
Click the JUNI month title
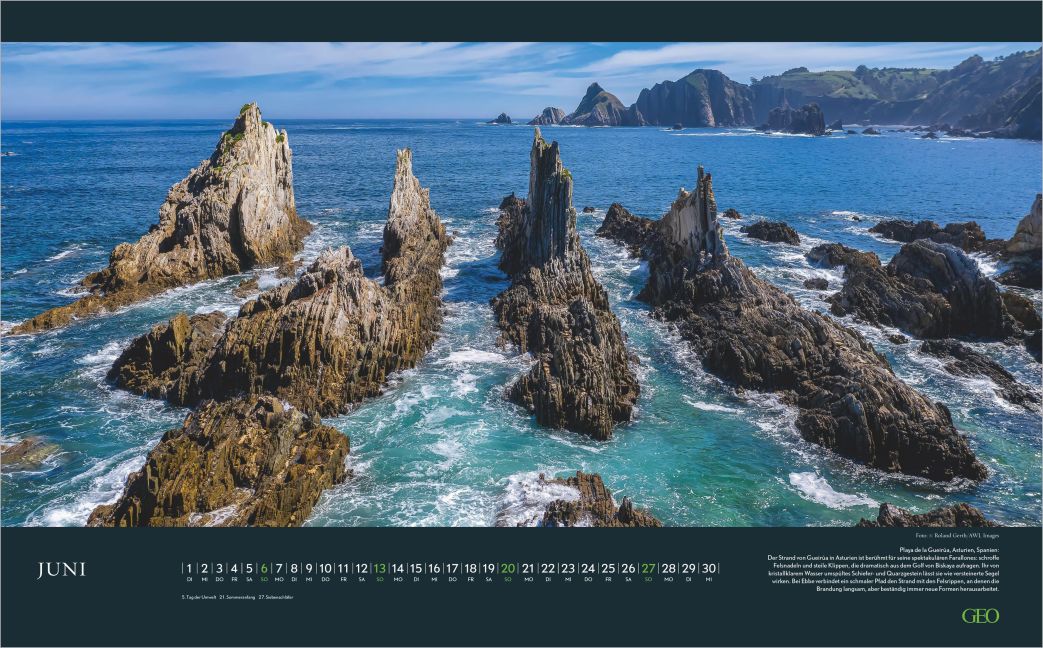(x=63, y=568)
